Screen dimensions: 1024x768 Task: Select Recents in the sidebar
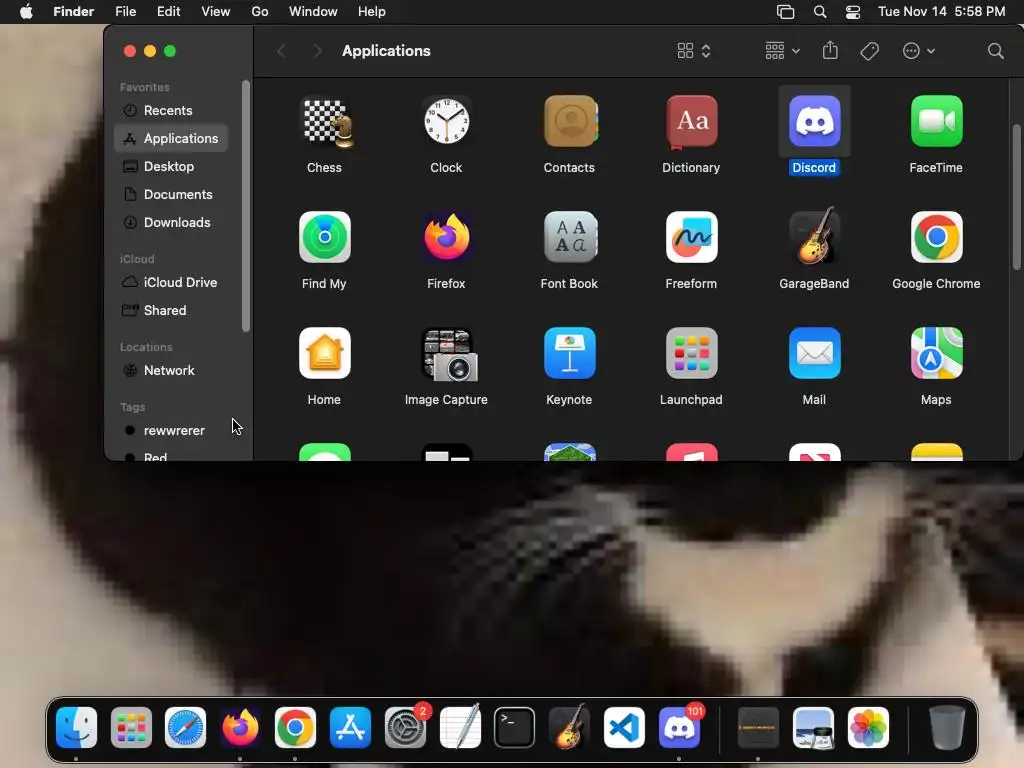(x=171, y=110)
